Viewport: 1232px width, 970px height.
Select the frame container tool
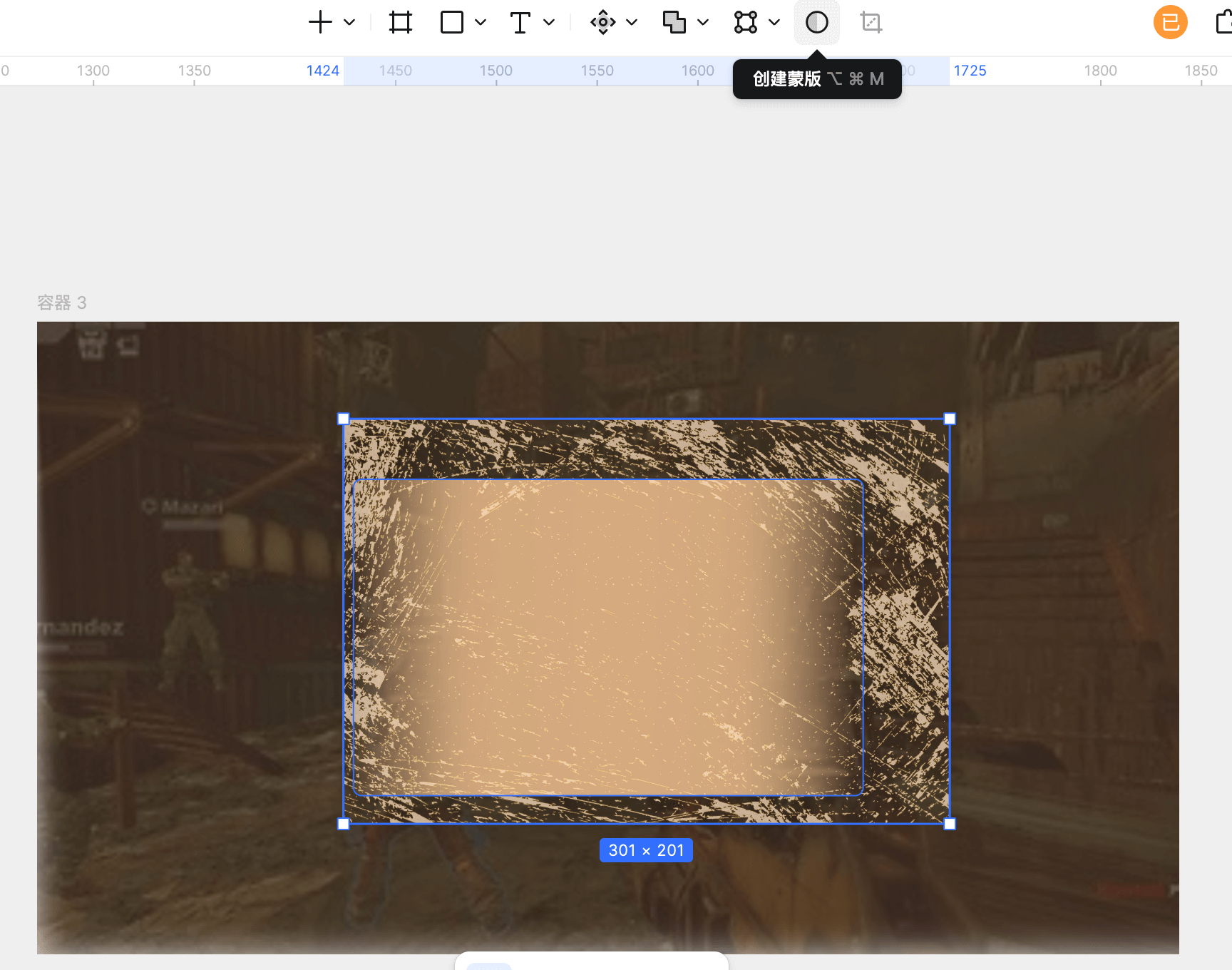(x=401, y=22)
